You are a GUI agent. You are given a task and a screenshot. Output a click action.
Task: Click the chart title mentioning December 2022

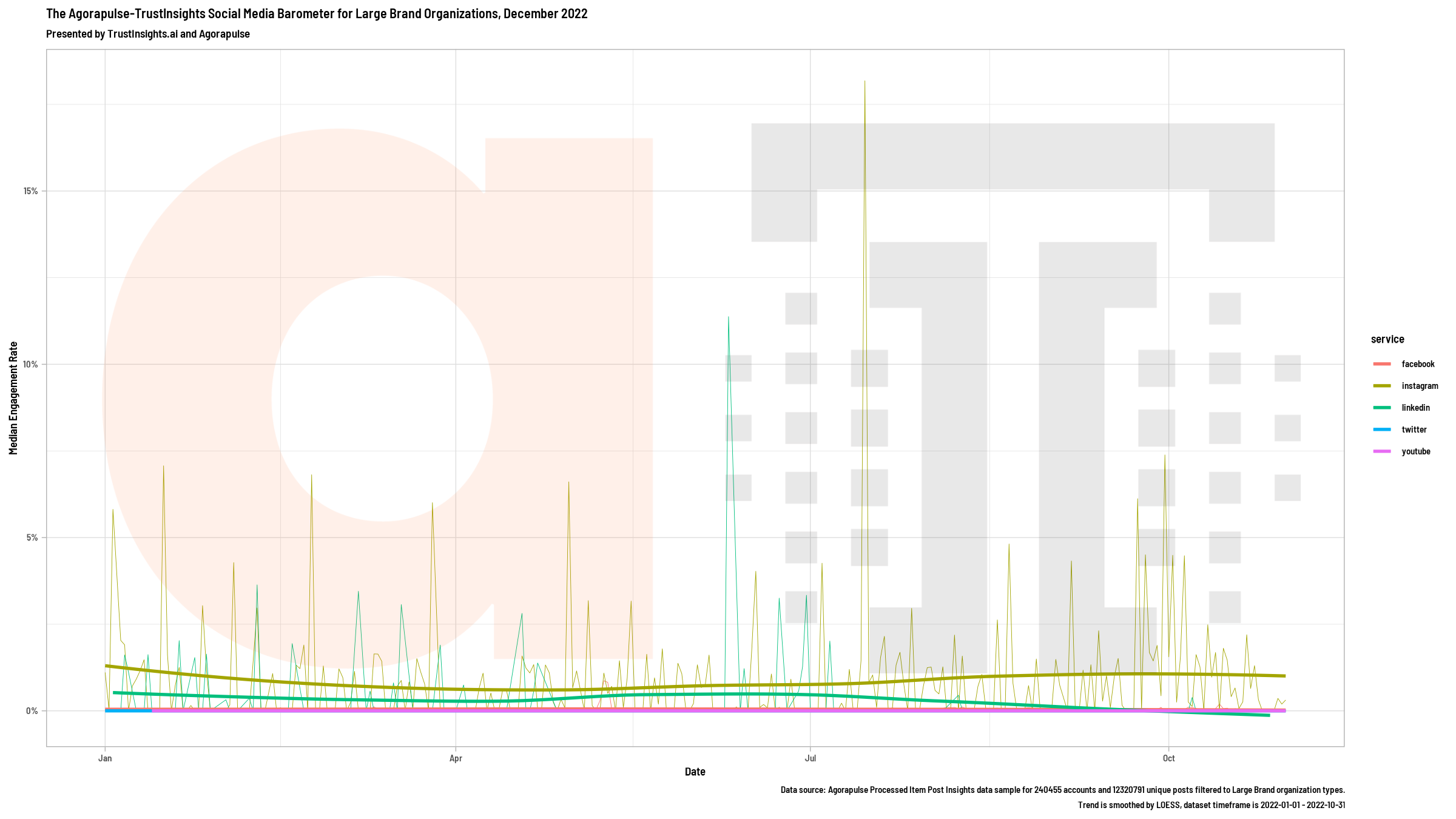point(317,13)
